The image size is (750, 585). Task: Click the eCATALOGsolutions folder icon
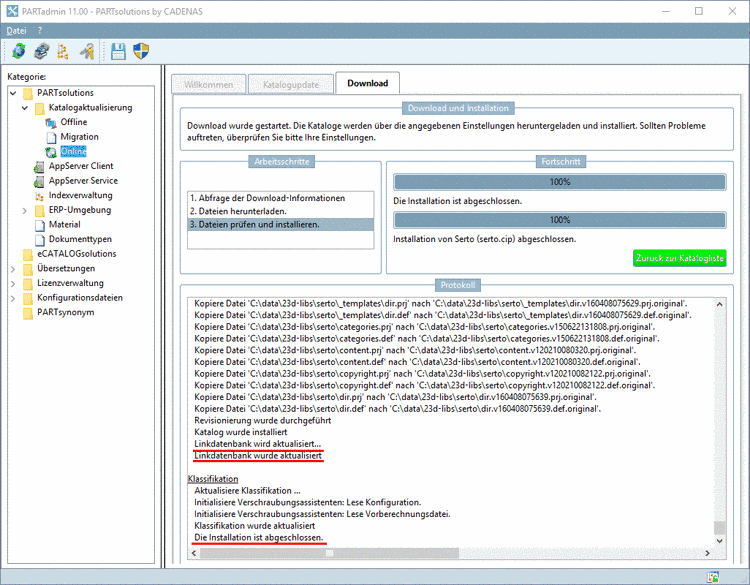coord(28,254)
